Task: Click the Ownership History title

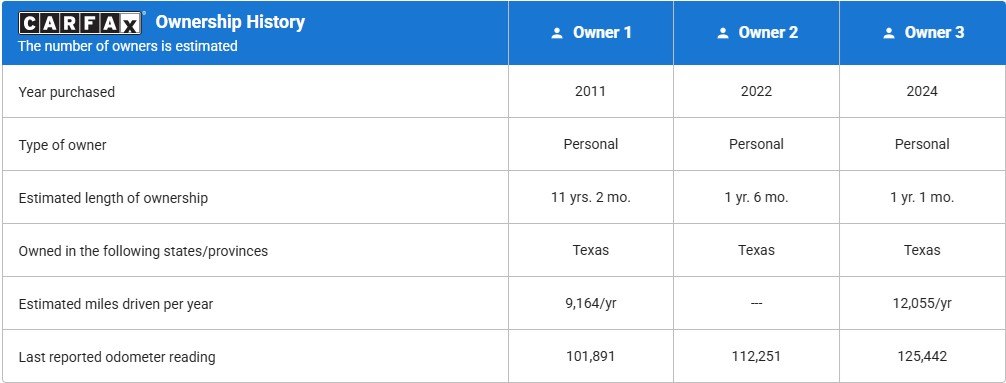Action: click(230, 22)
